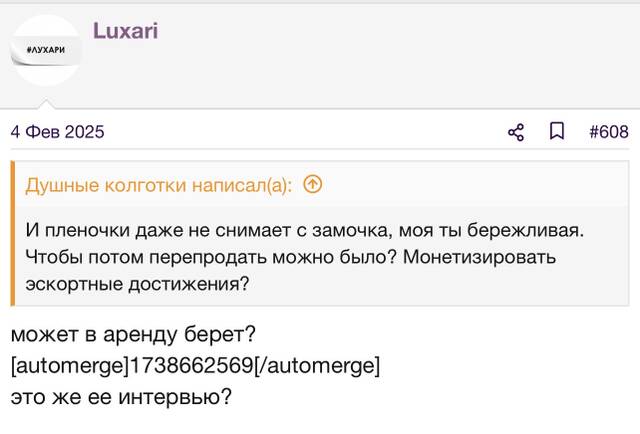Viewport: 640px width, 434px height.
Task: Click the divider line under the post date
Action: coord(320,149)
